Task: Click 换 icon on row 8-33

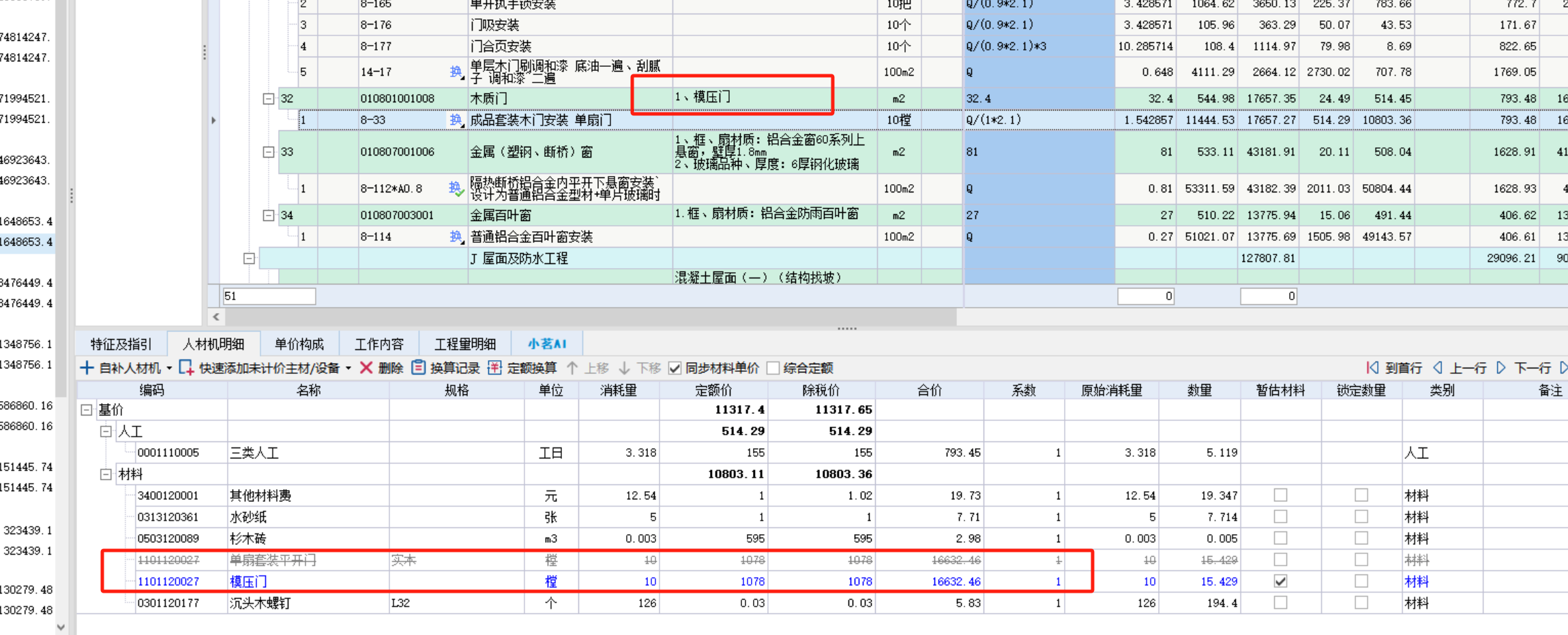Action: (456, 120)
